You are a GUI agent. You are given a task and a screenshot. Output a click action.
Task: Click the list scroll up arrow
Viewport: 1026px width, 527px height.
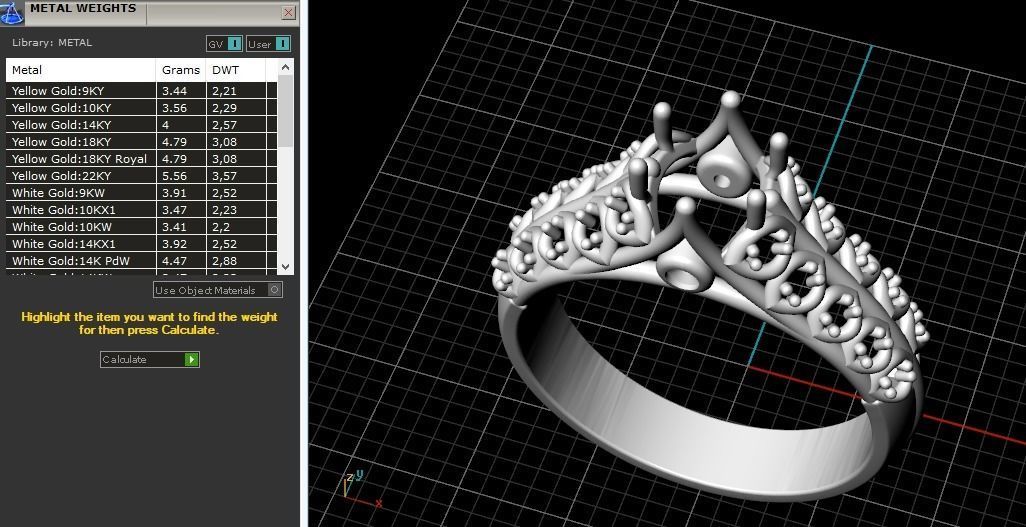285,67
